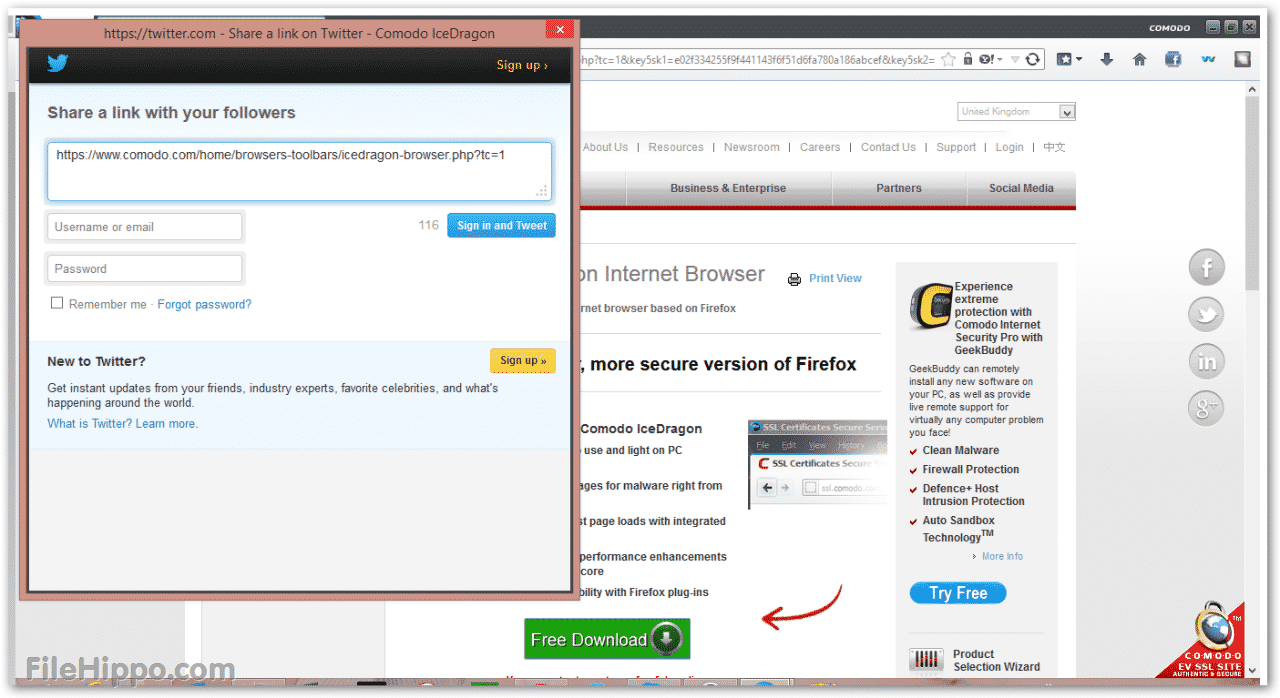Reload the page with the refresh icon
This screenshot has width=1280, height=698.
point(1033,60)
